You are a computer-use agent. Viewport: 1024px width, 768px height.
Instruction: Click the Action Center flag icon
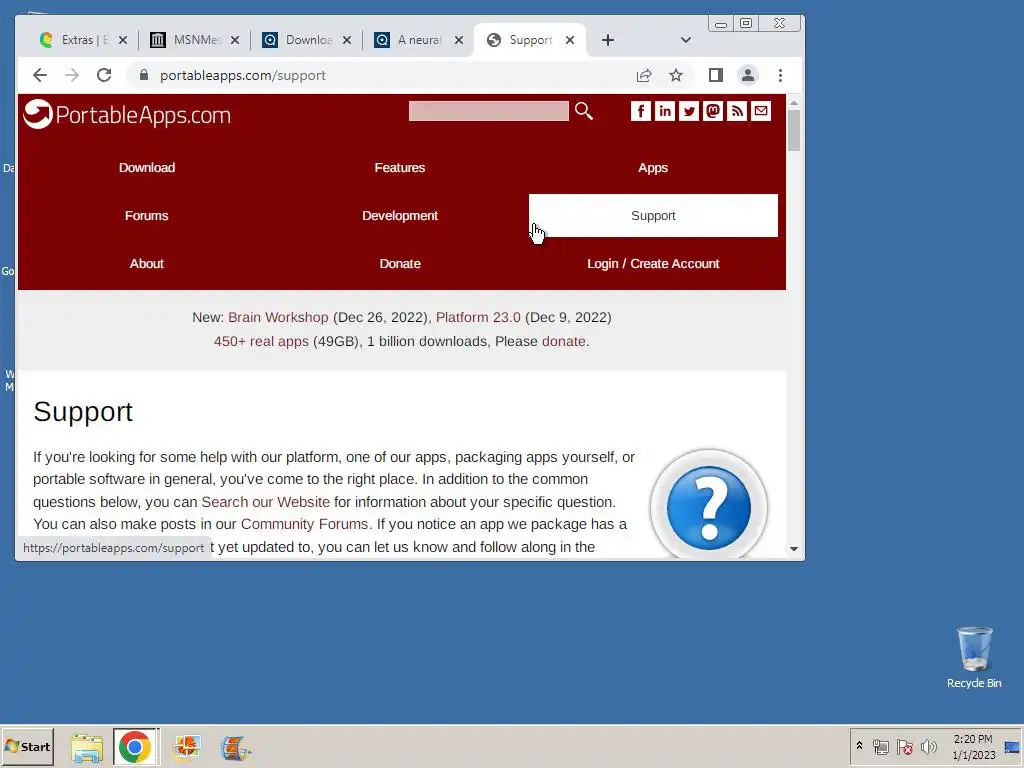point(904,746)
